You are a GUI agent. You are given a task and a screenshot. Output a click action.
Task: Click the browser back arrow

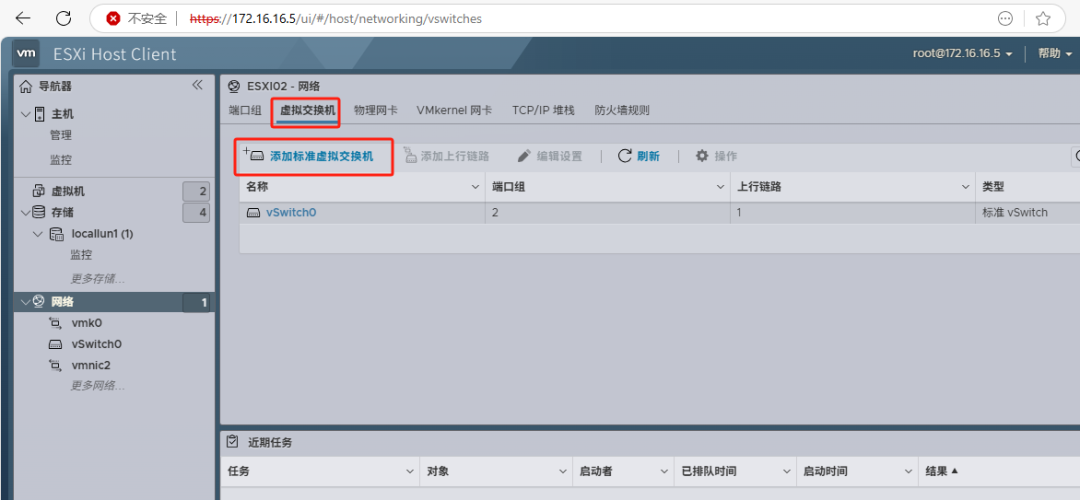pyautogui.click(x=23, y=19)
